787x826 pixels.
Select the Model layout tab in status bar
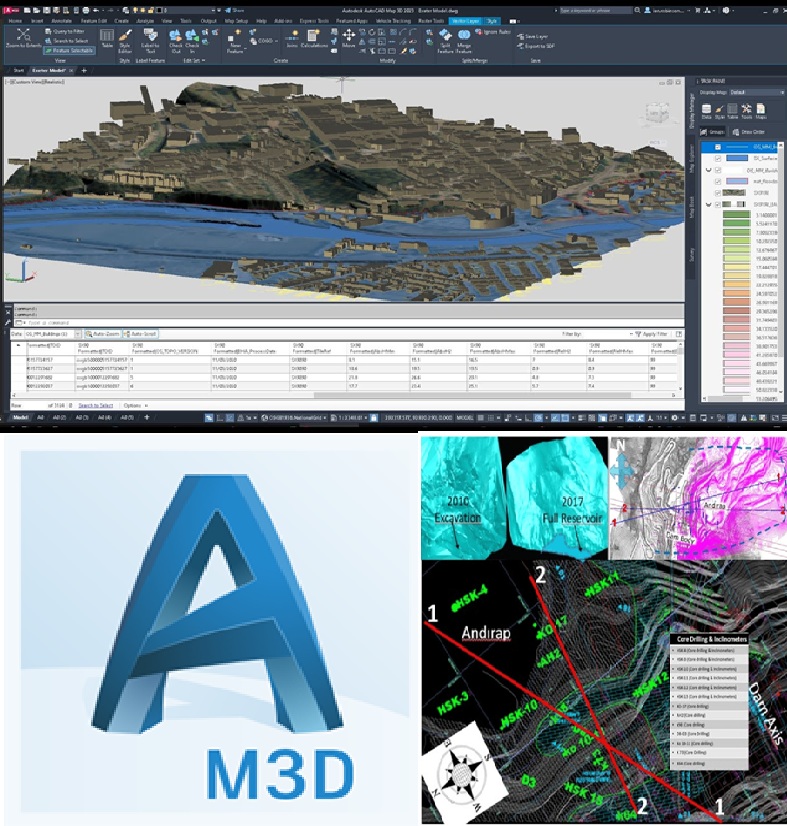[21, 418]
